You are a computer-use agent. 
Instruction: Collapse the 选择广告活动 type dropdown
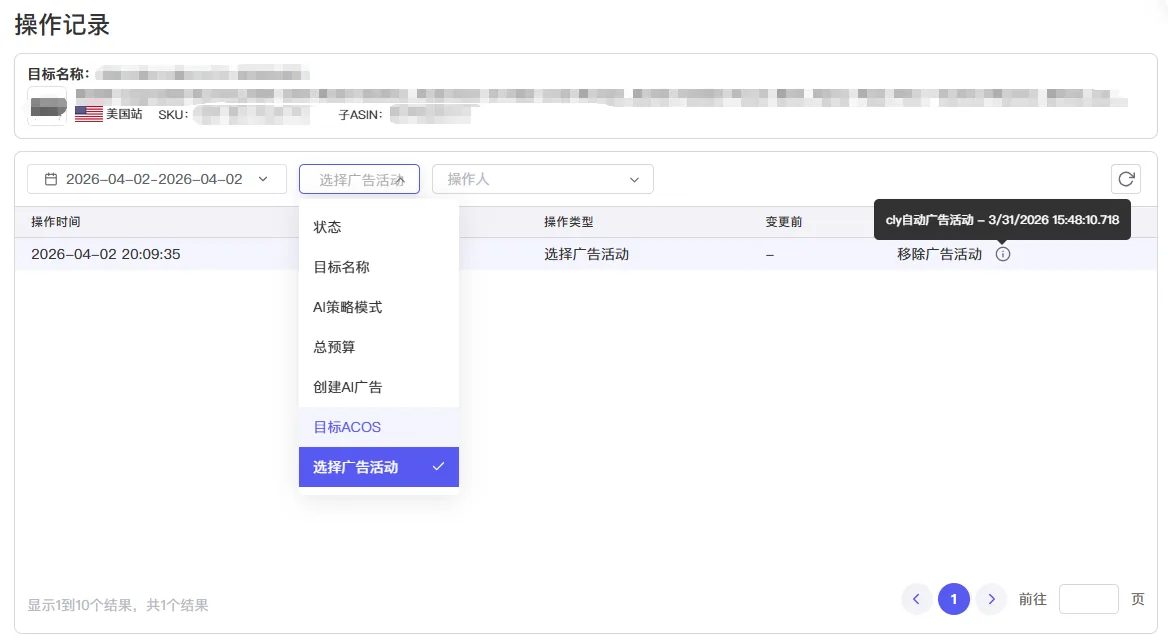click(x=359, y=179)
